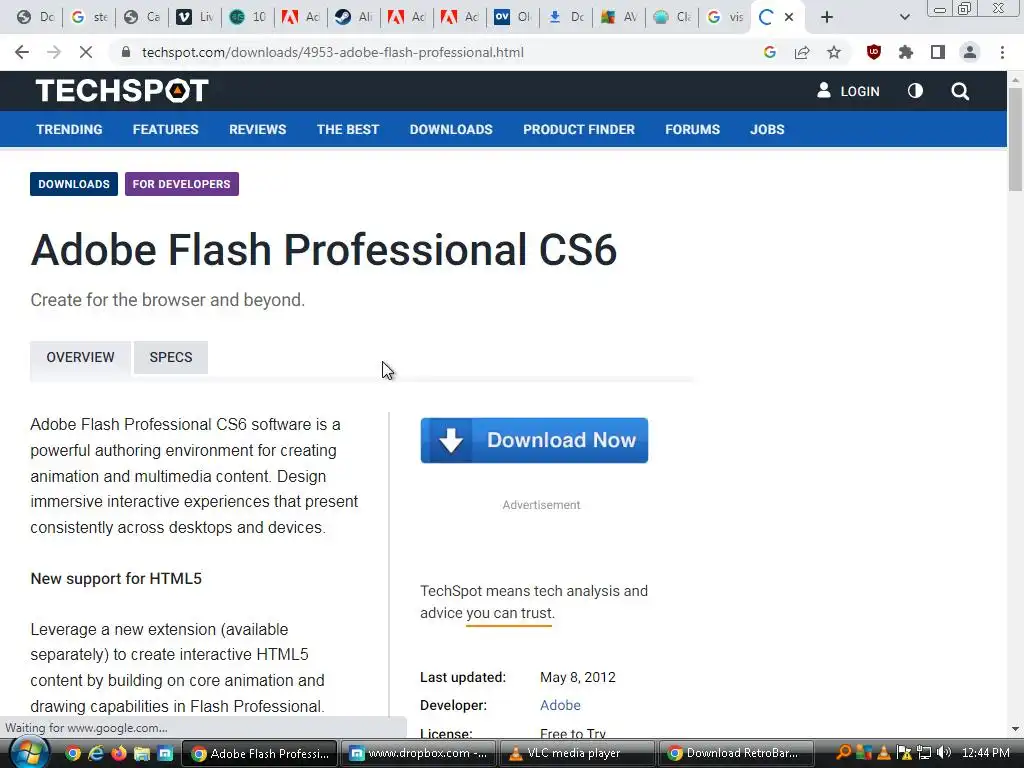Click the padlock site info icon

[126, 52]
